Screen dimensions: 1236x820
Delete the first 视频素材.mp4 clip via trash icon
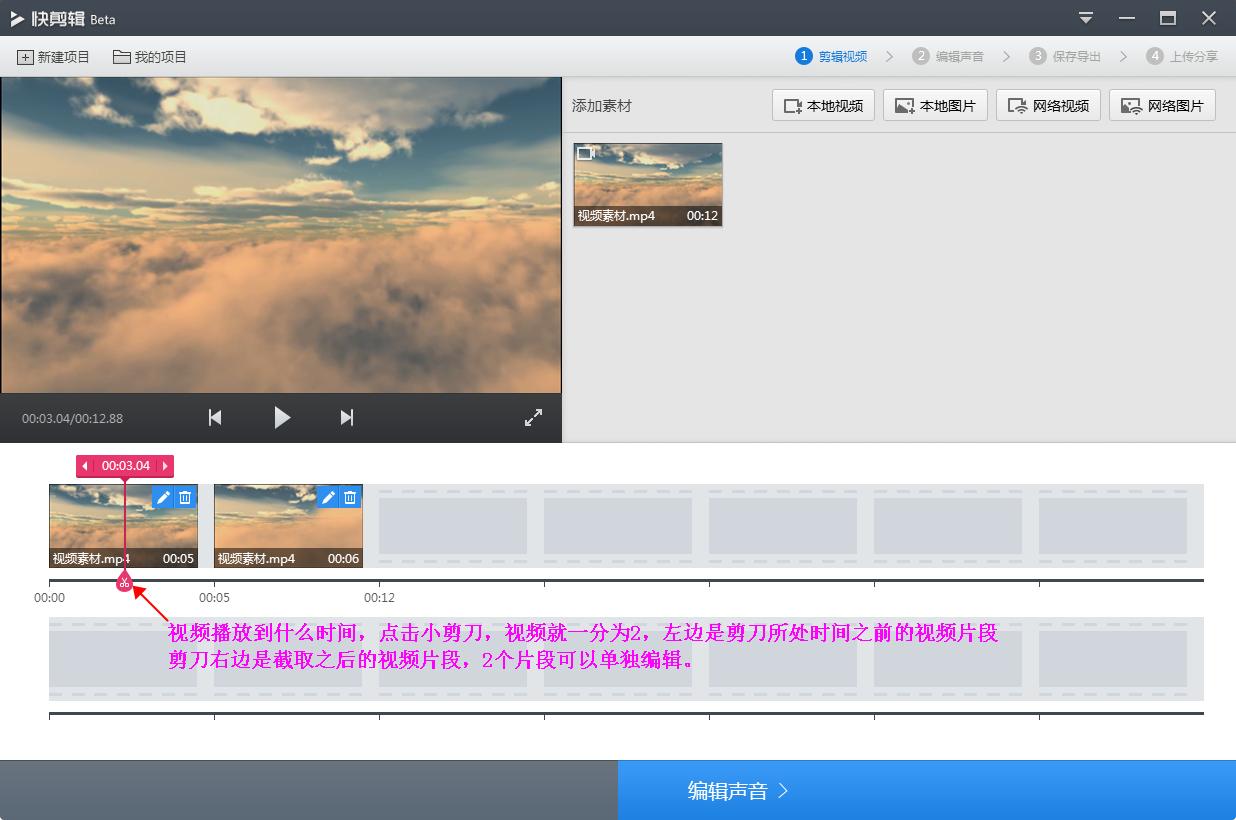coord(185,496)
